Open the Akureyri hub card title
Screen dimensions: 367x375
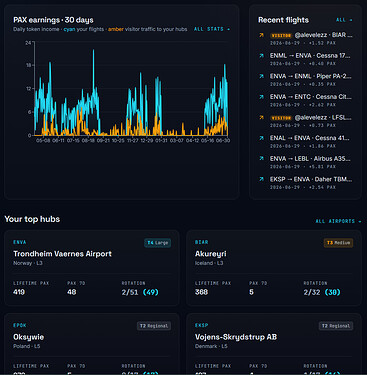tap(211, 254)
